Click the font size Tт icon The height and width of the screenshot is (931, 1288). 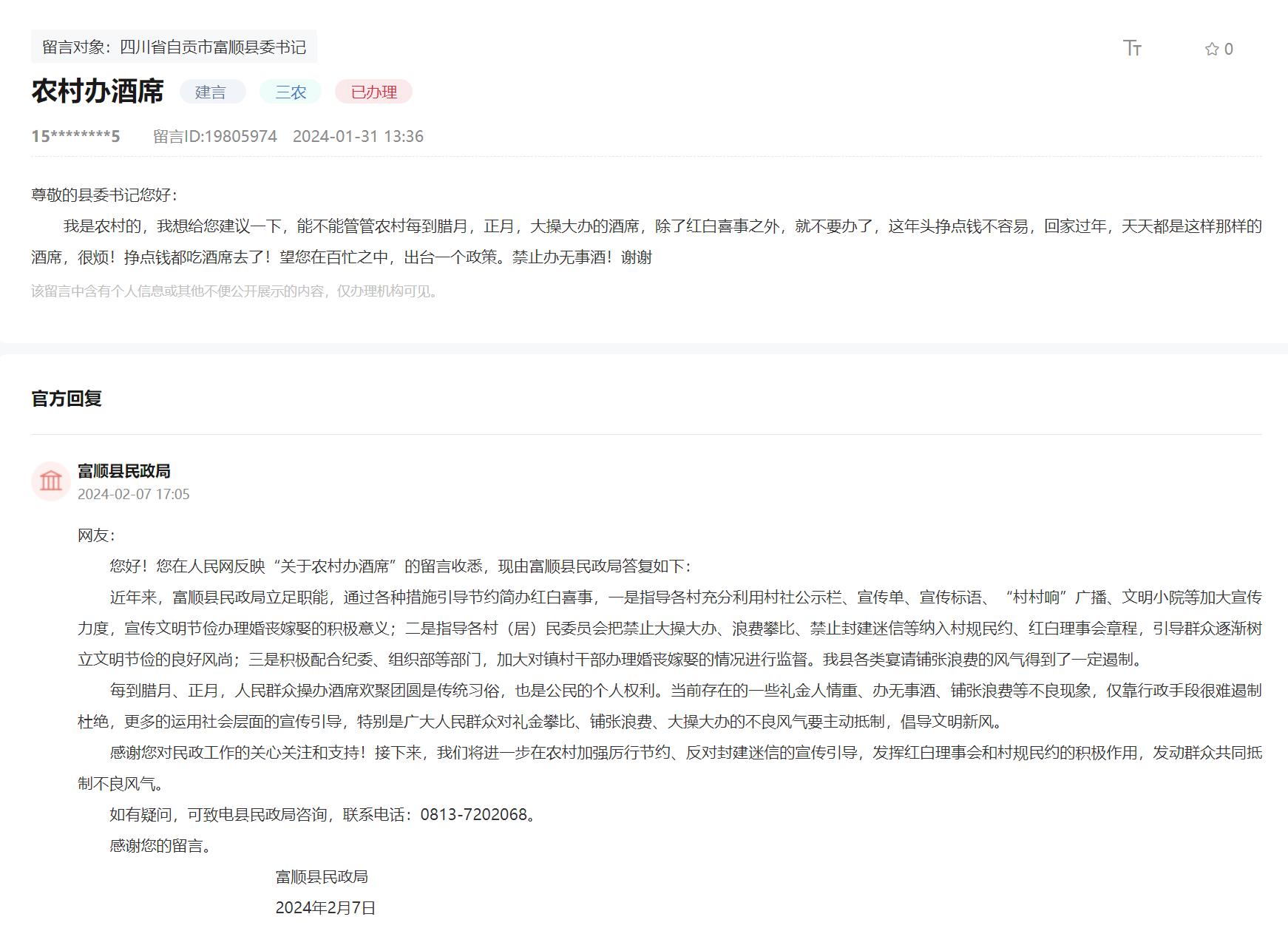[x=1132, y=48]
